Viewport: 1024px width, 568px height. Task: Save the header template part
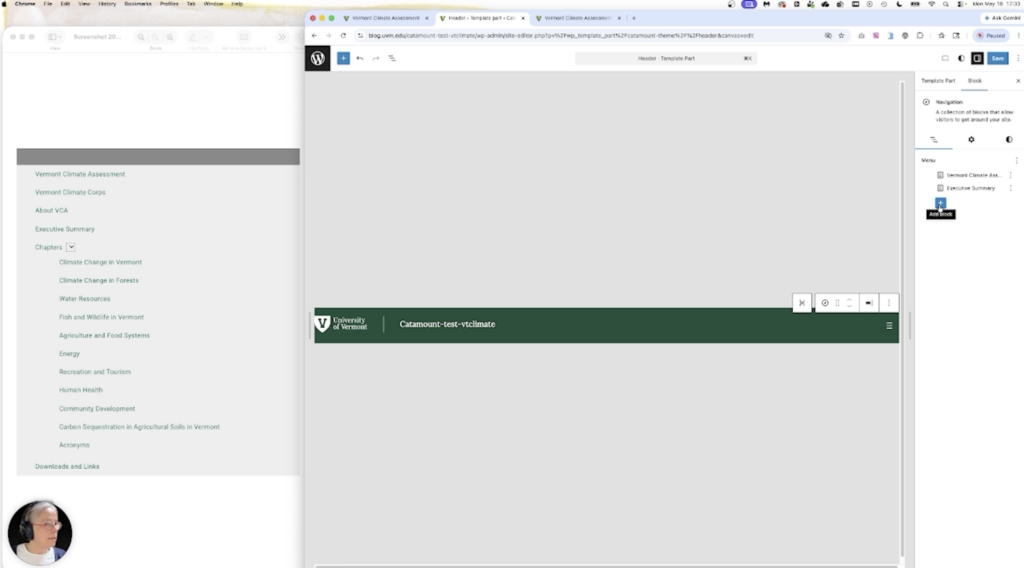[x=997, y=58]
